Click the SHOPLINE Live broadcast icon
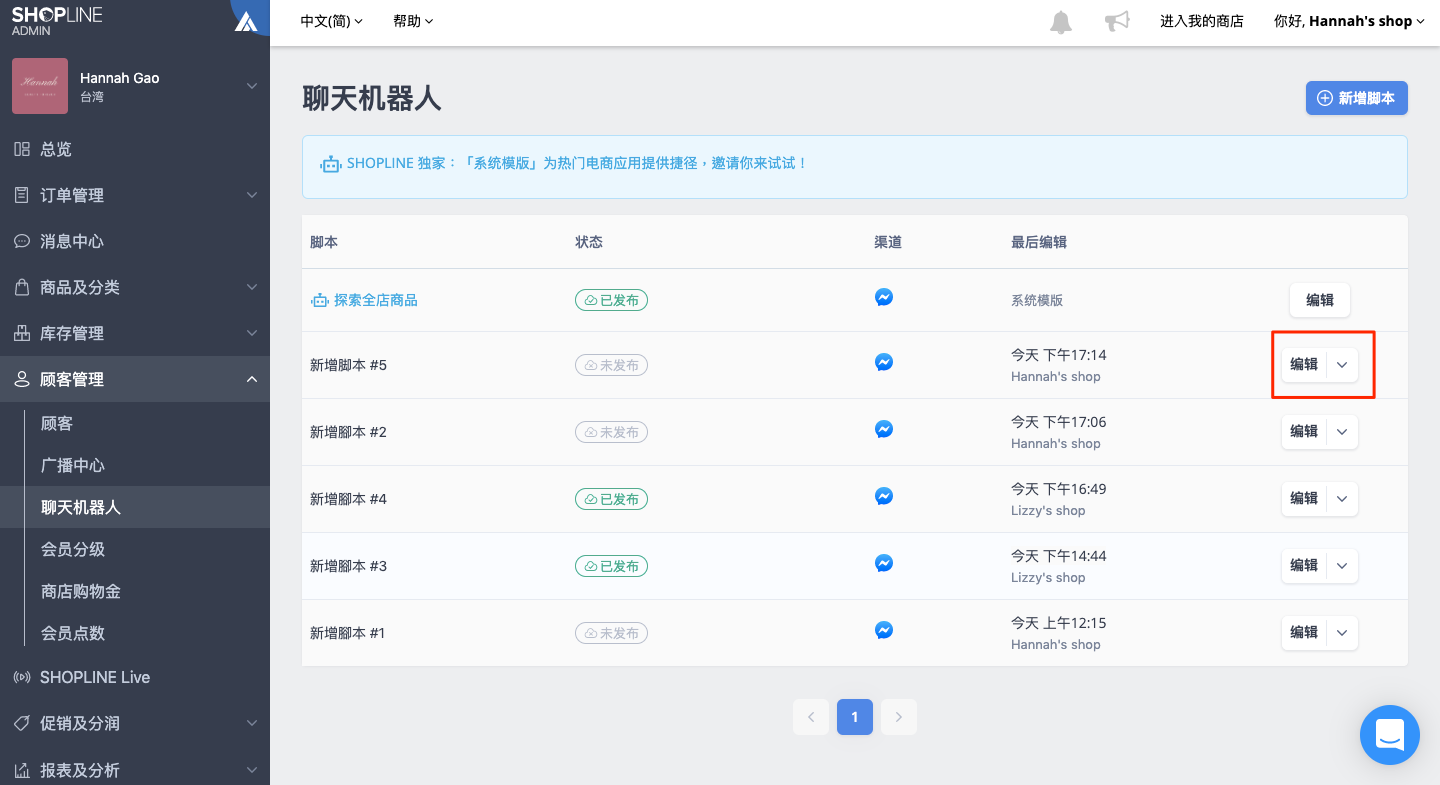 pyautogui.click(x=21, y=677)
